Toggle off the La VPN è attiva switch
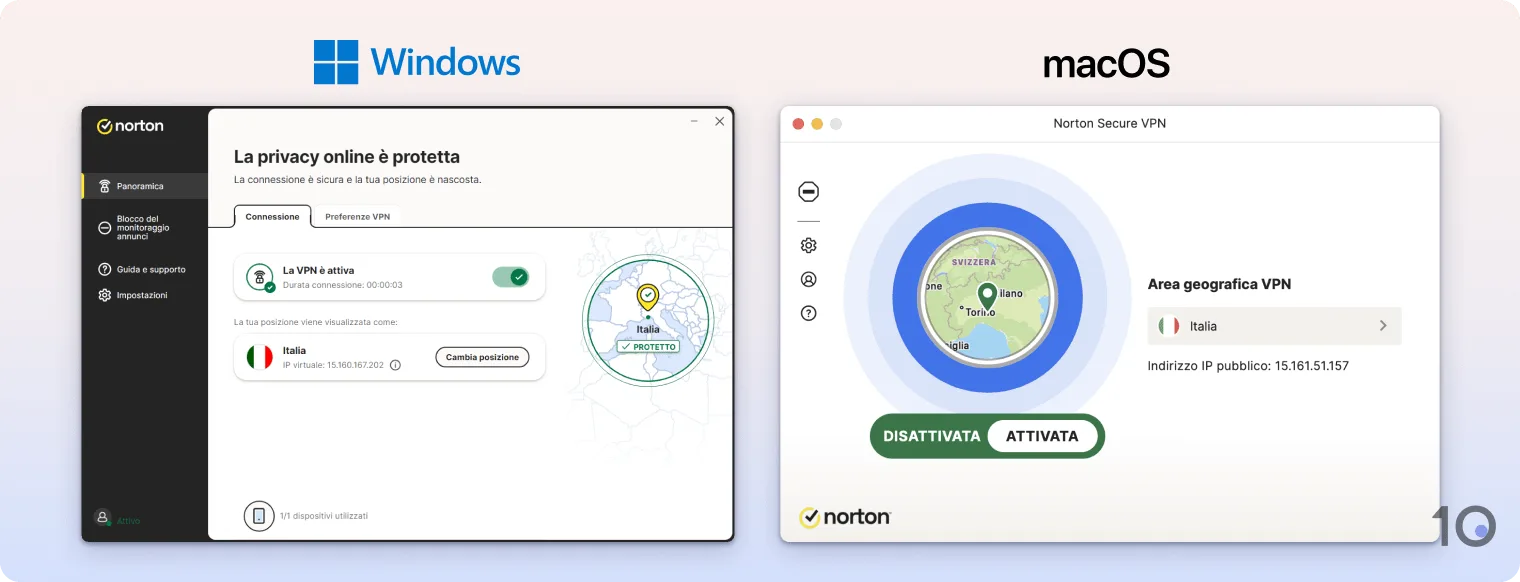Image resolution: width=1520 pixels, height=582 pixels. (510, 277)
